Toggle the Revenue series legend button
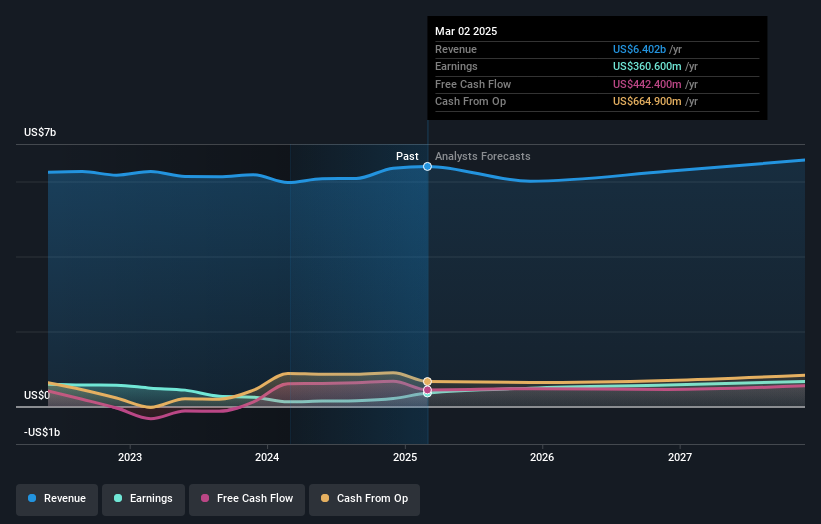821x524 pixels. pyautogui.click(x=57, y=499)
